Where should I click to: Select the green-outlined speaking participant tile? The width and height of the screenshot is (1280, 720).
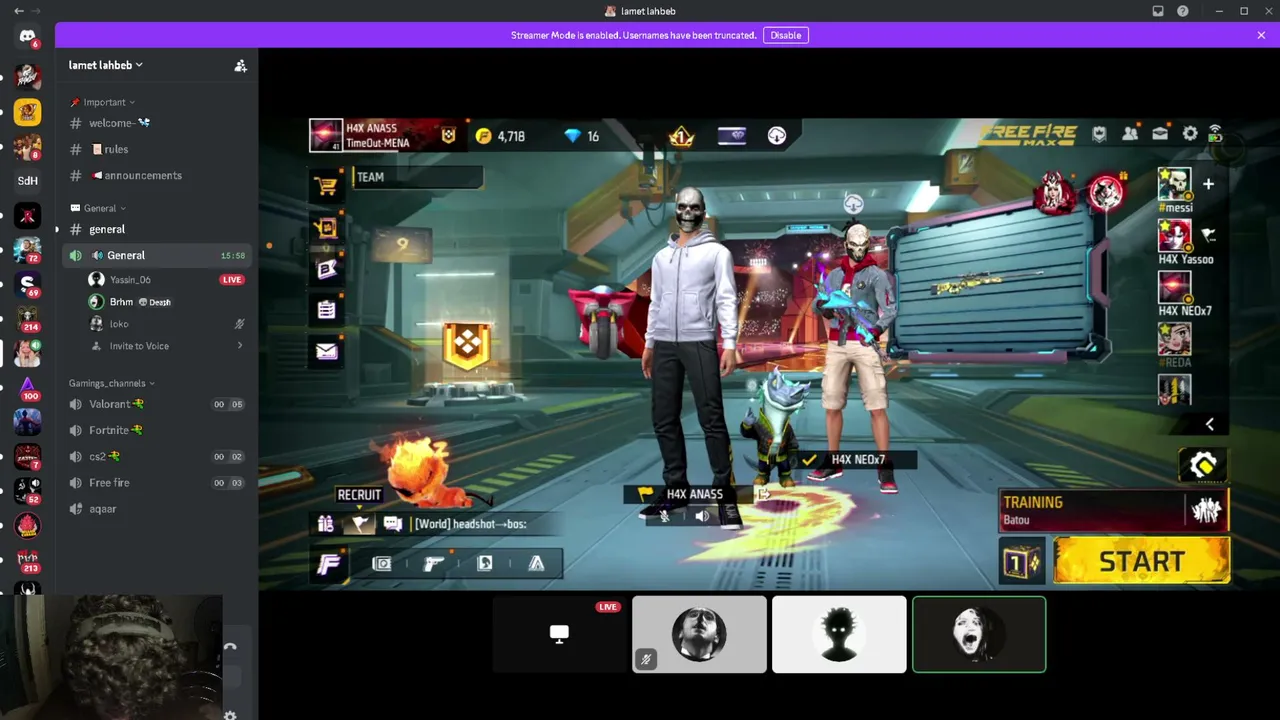[x=979, y=634]
